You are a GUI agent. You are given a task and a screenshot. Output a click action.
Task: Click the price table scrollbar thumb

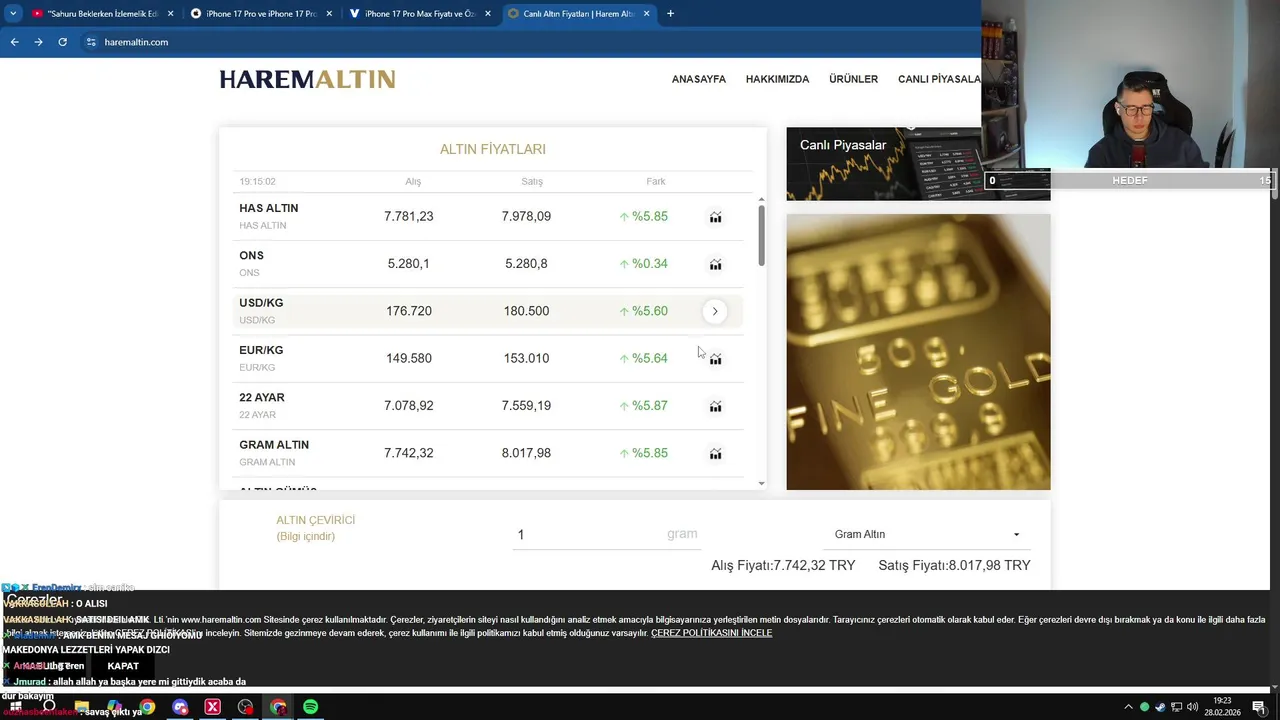tap(761, 235)
